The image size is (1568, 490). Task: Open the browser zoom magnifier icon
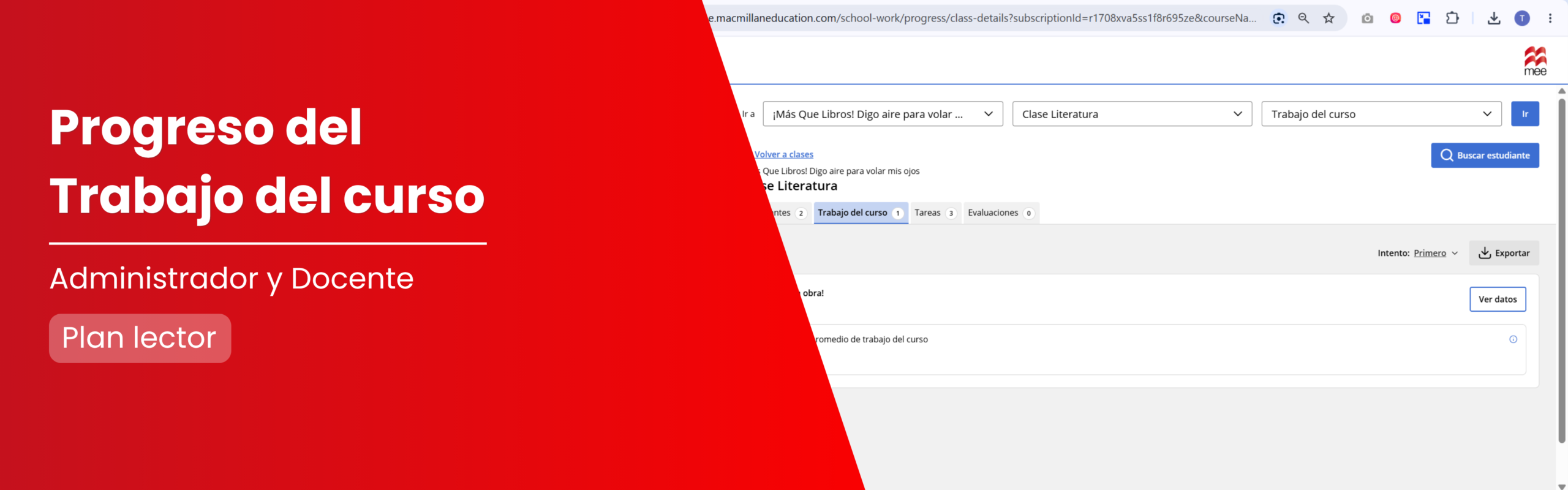pos(1303,18)
